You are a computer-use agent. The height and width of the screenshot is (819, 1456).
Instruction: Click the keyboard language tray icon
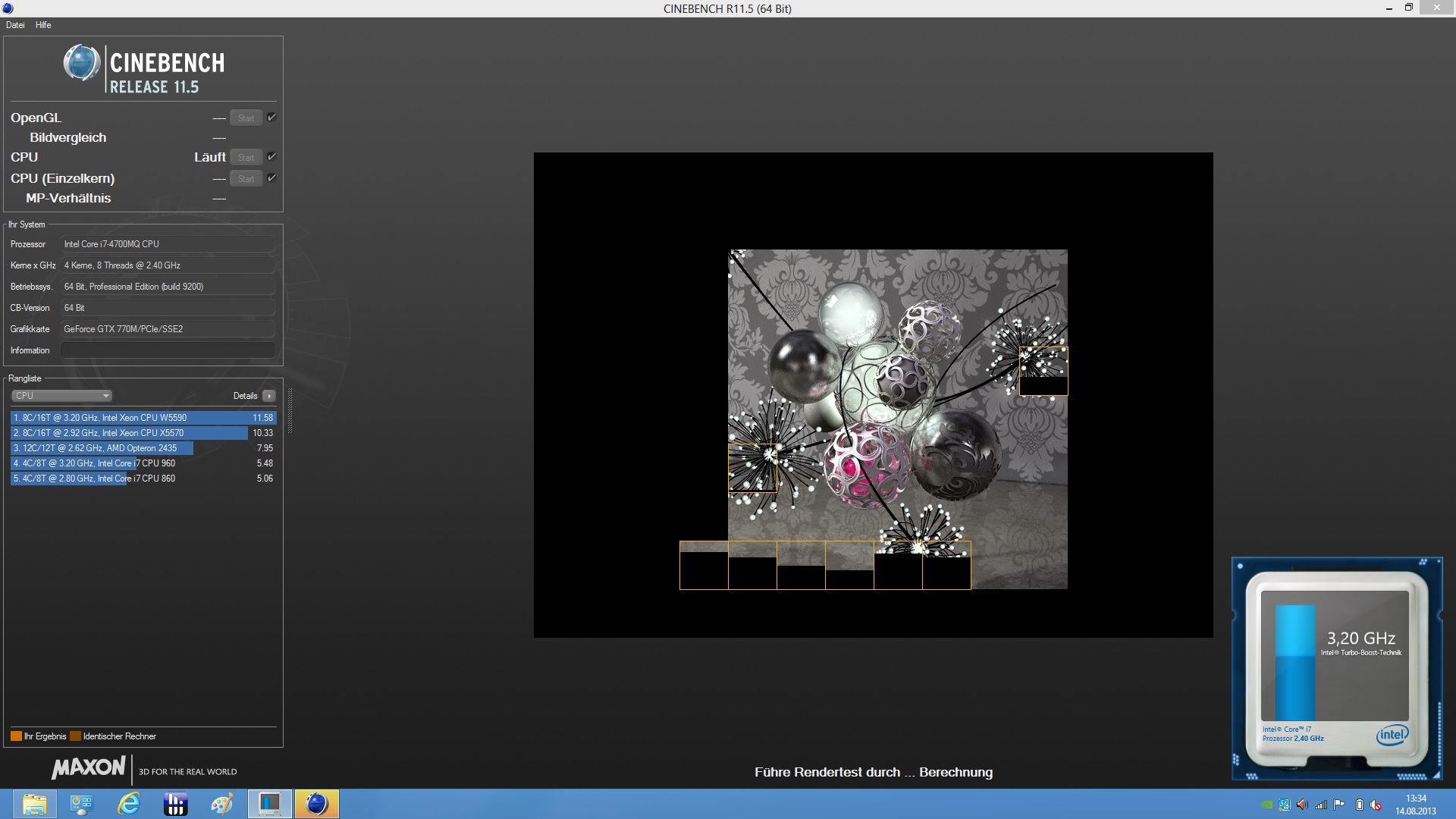(x=1284, y=805)
